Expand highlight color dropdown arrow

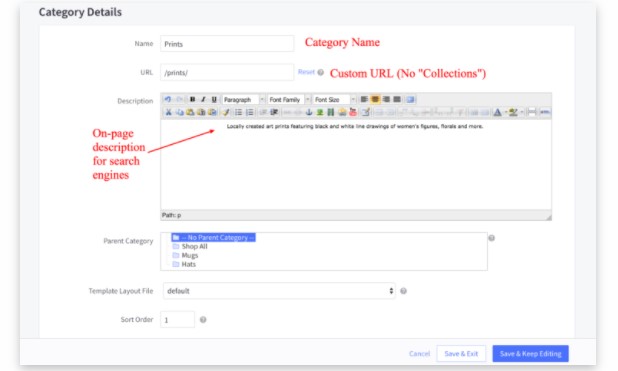pos(521,112)
